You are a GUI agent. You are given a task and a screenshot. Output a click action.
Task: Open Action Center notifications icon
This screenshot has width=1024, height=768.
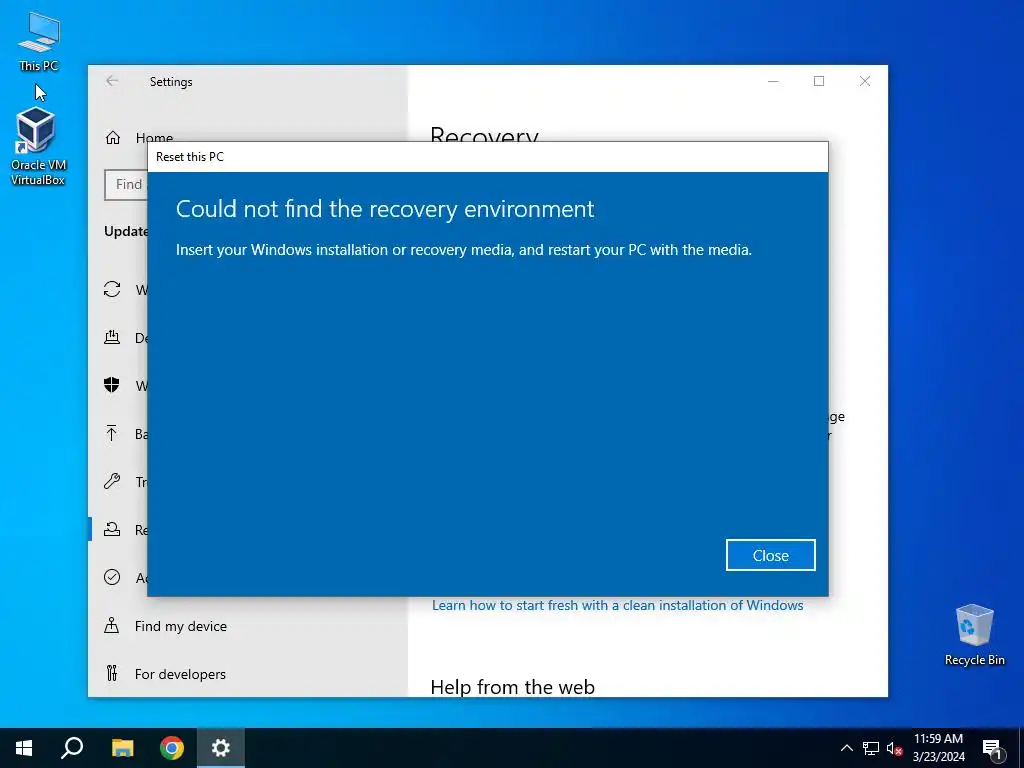(x=991, y=748)
